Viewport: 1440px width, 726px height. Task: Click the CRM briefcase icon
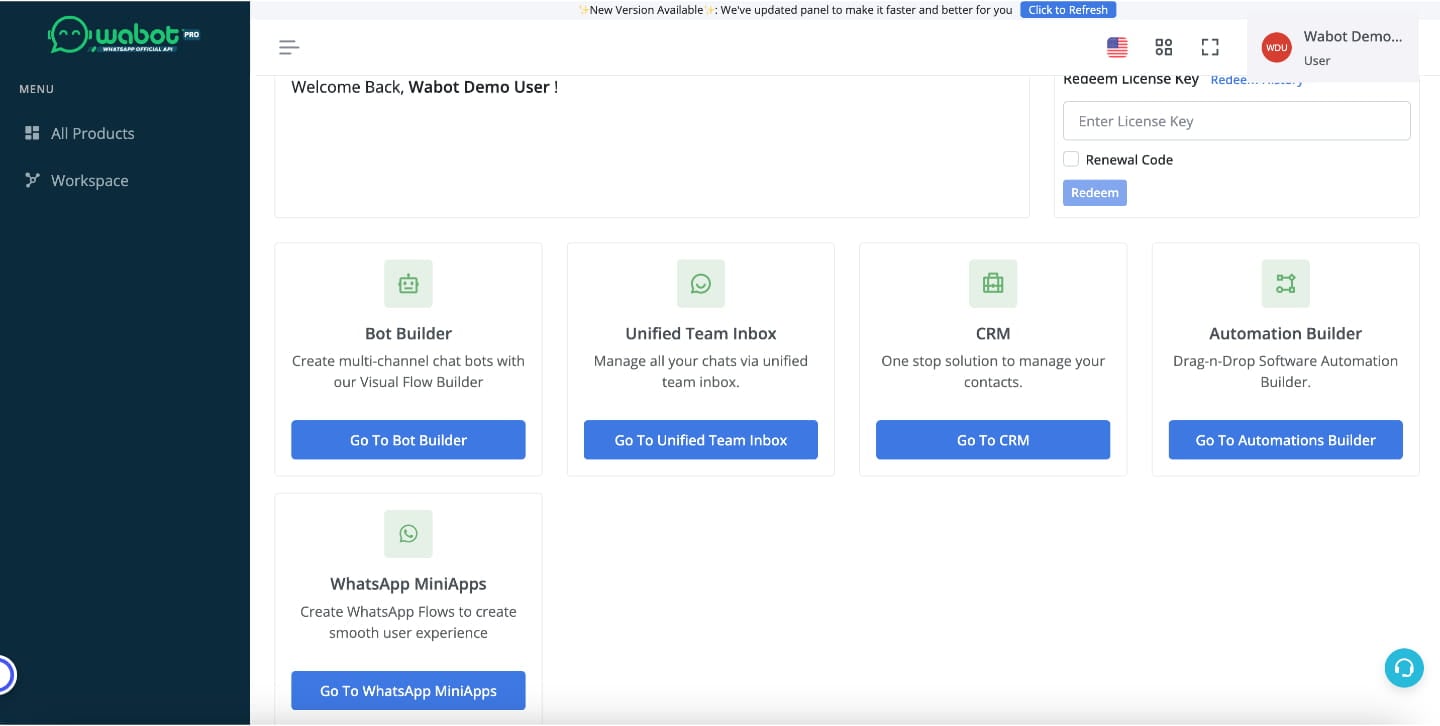[992, 284]
